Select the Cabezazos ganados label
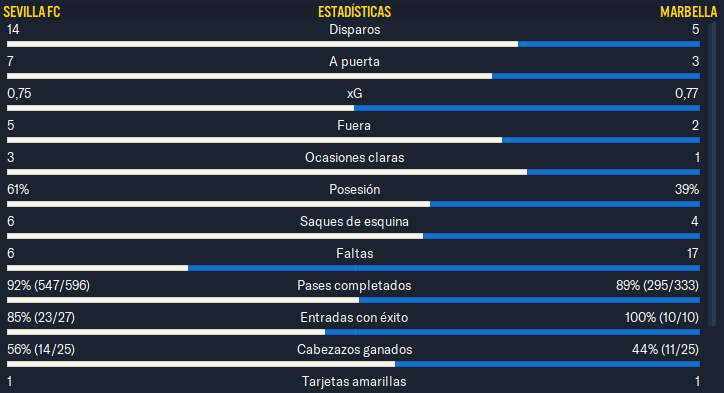Viewport: 724px width, 393px height. (x=355, y=350)
